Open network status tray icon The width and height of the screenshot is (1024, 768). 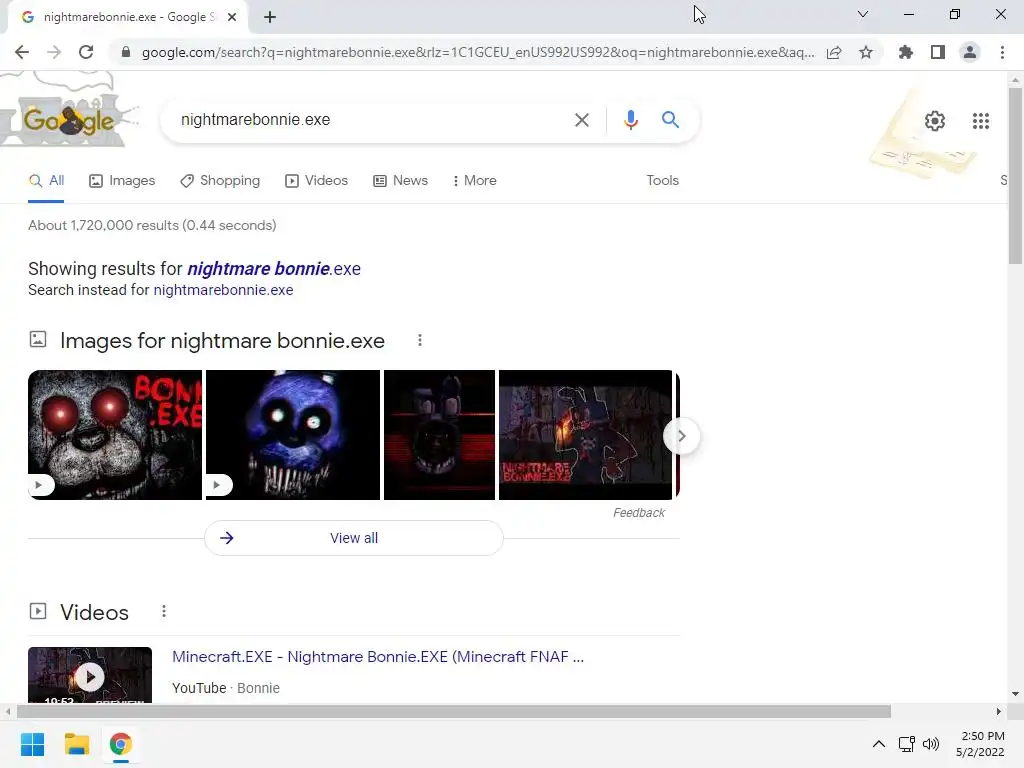[x=906, y=744]
